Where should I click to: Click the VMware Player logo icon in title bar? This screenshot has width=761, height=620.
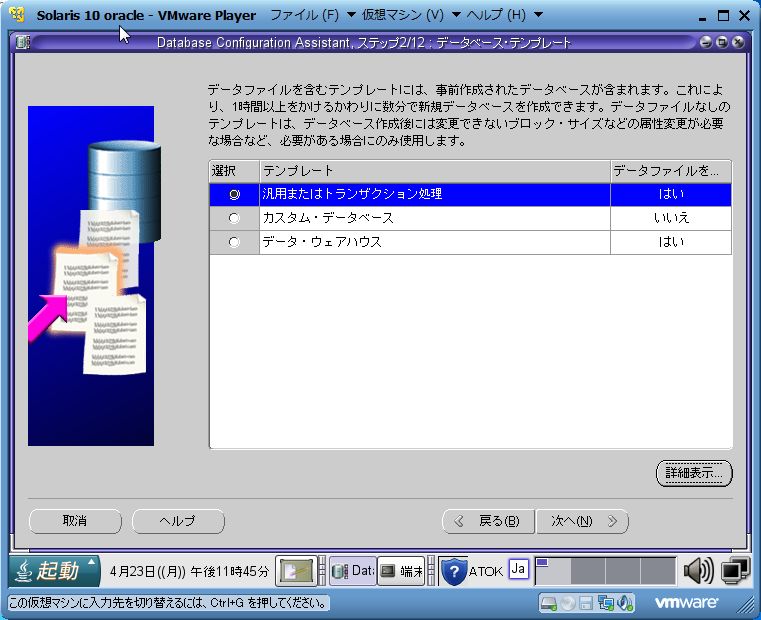(17, 15)
